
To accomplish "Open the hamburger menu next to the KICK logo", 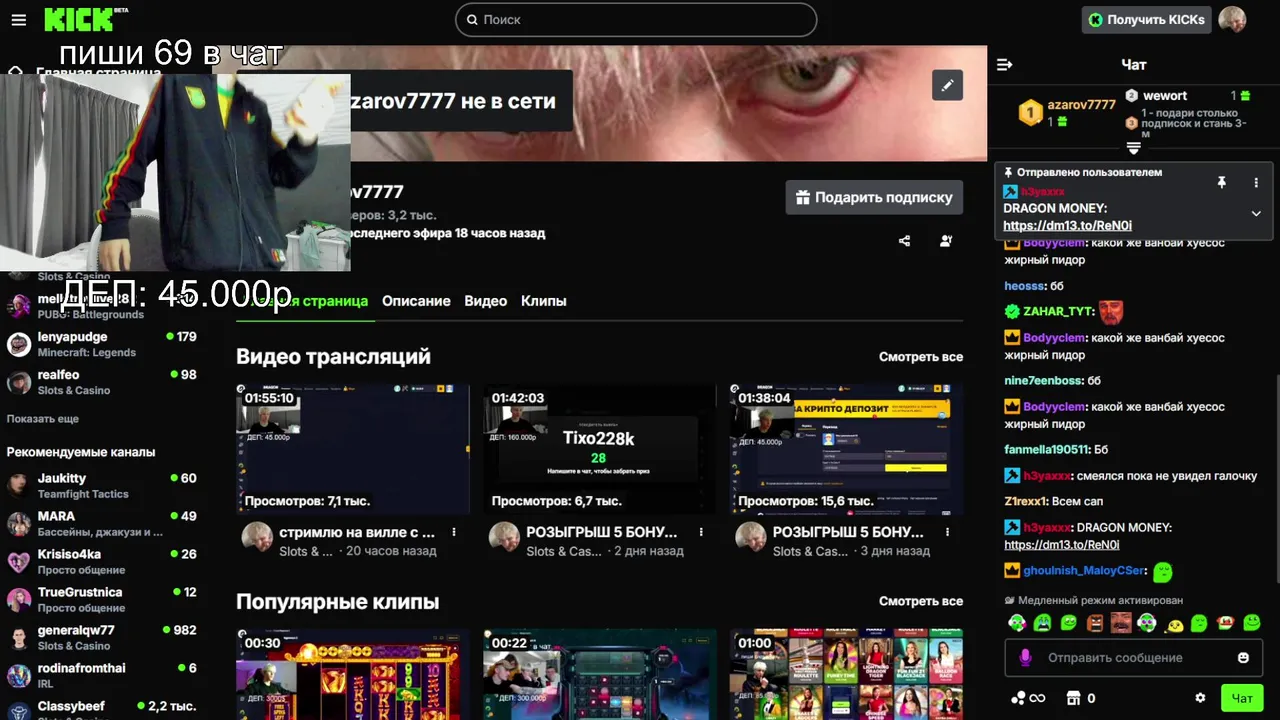I will (18, 20).
